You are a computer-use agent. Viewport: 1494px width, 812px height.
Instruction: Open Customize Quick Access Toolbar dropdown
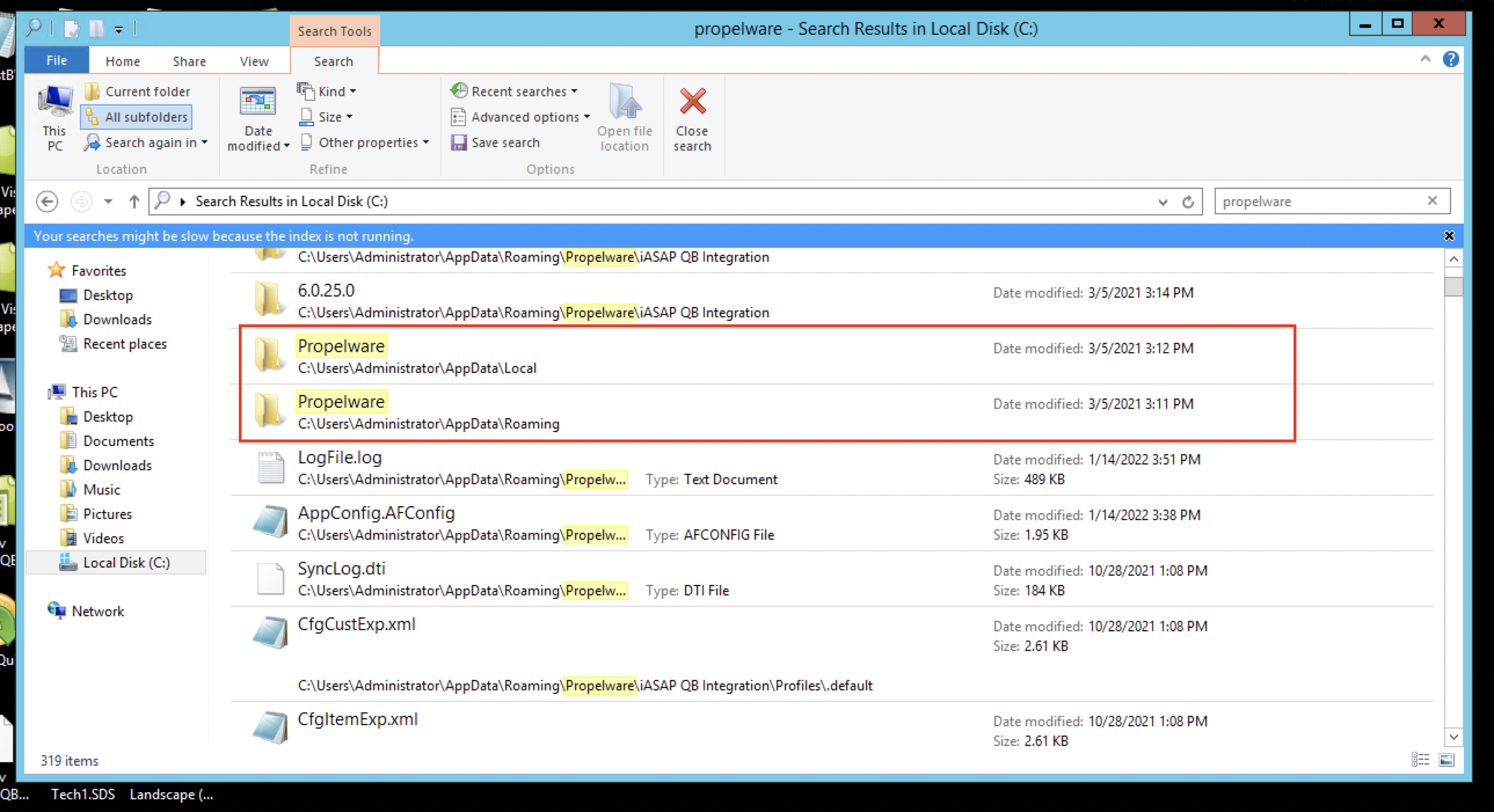pos(118,30)
